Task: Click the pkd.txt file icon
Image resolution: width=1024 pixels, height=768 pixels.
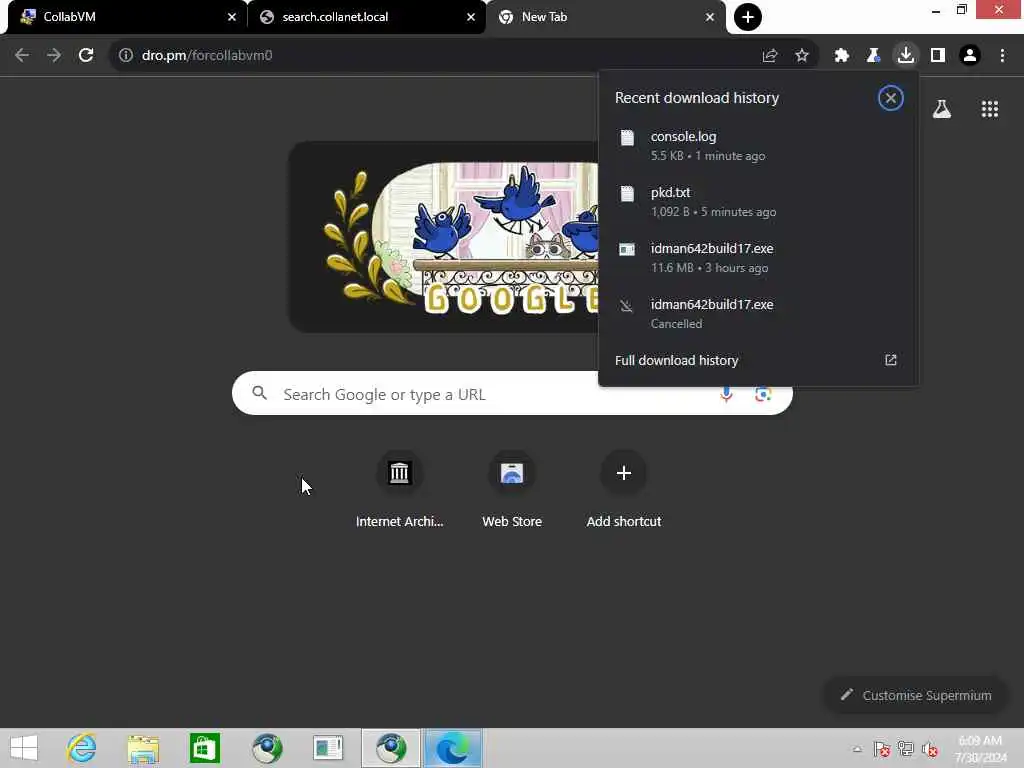Action: [627, 193]
